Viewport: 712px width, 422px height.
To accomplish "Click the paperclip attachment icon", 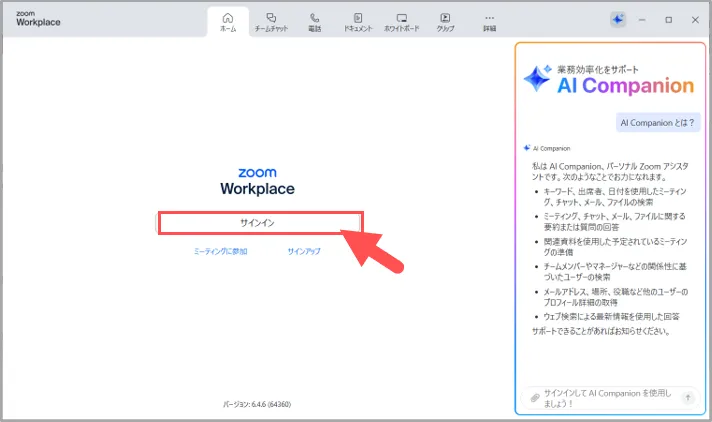I will tap(535, 398).
